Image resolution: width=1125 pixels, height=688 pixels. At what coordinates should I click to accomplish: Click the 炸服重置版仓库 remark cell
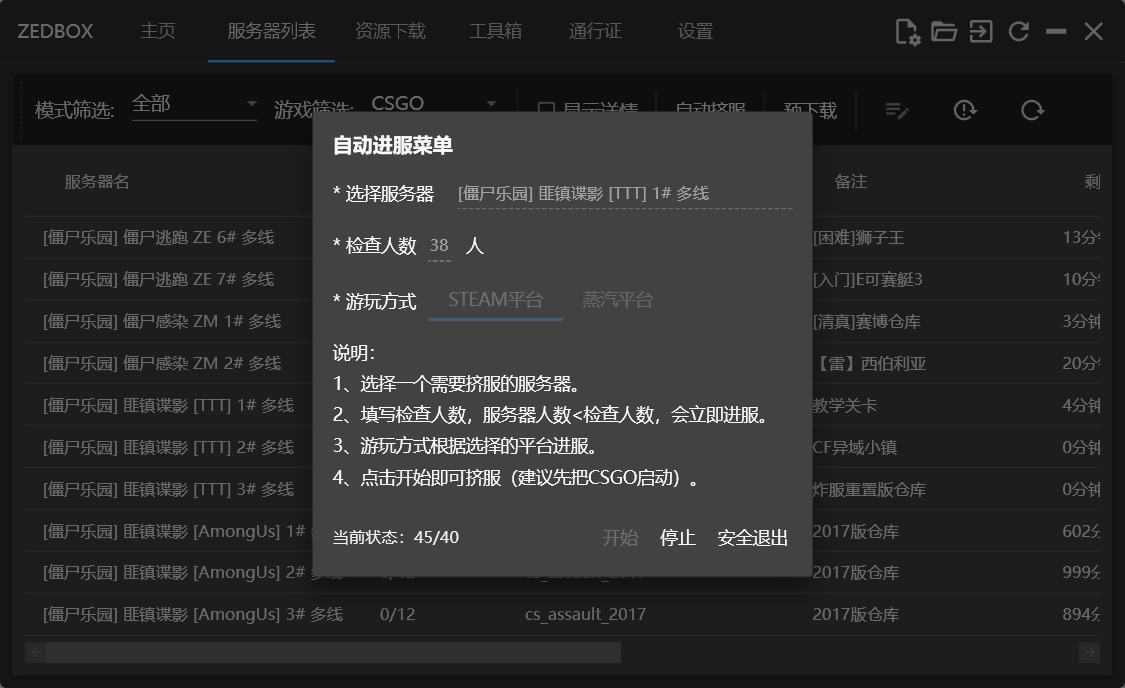(870, 489)
